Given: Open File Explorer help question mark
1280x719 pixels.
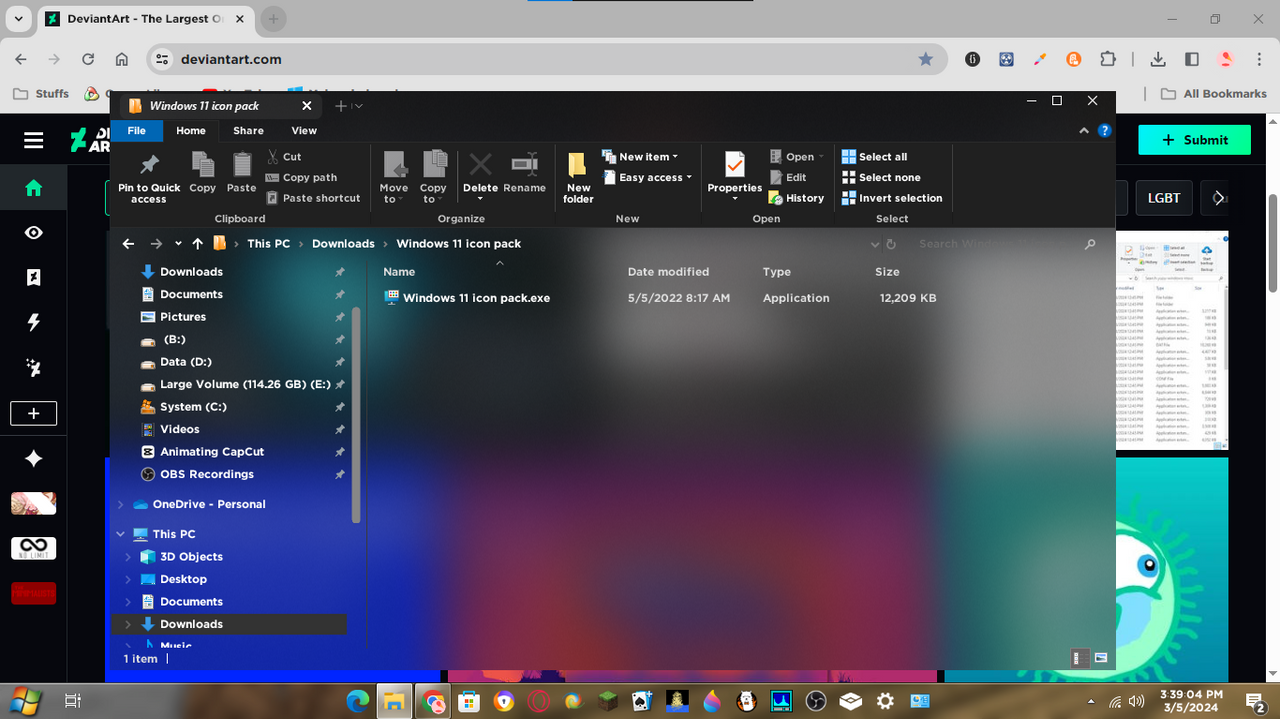Looking at the screenshot, I should (x=1105, y=131).
